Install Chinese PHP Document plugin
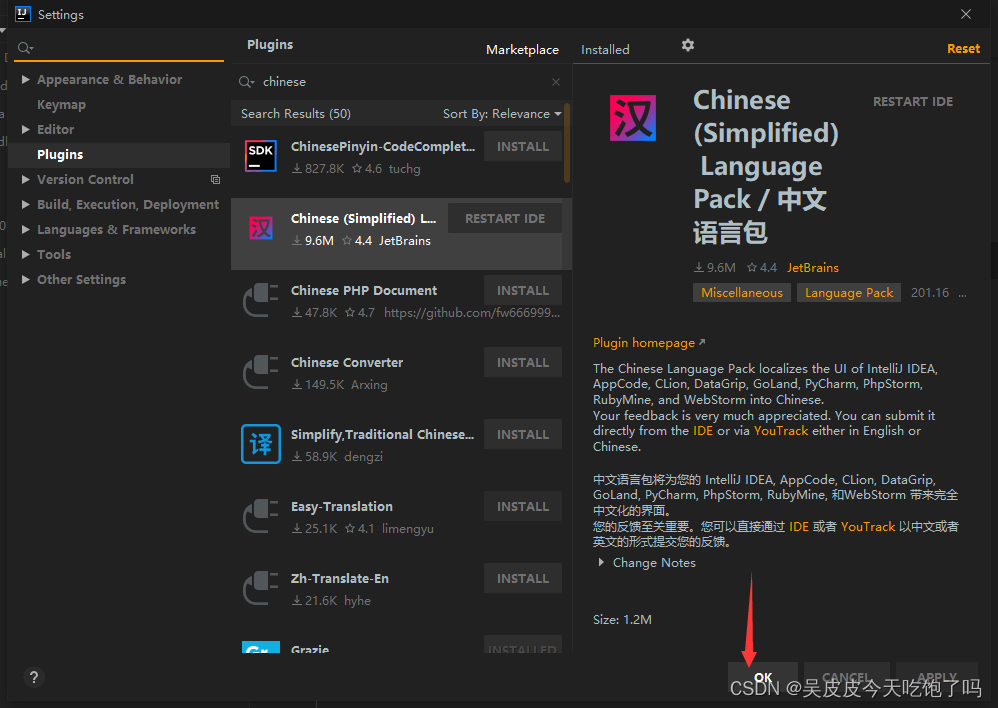Image resolution: width=998 pixels, height=708 pixels. (x=523, y=290)
